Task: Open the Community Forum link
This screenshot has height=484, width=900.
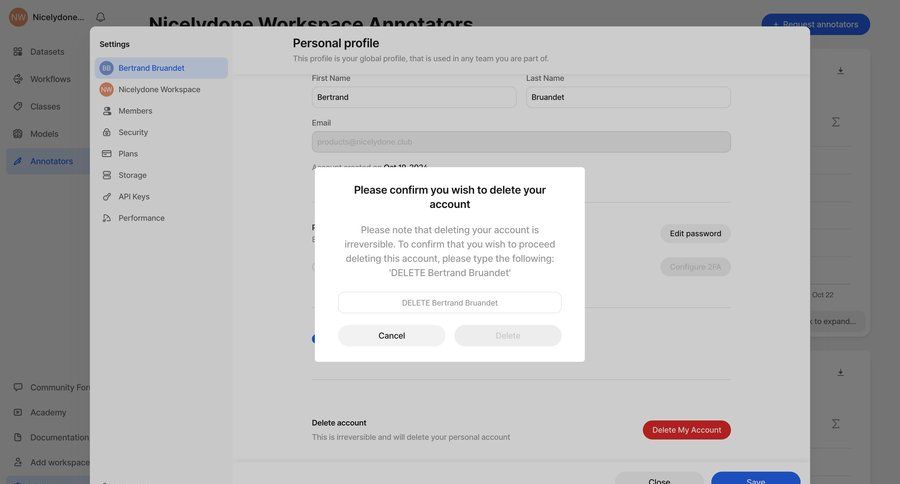Action: [60, 388]
